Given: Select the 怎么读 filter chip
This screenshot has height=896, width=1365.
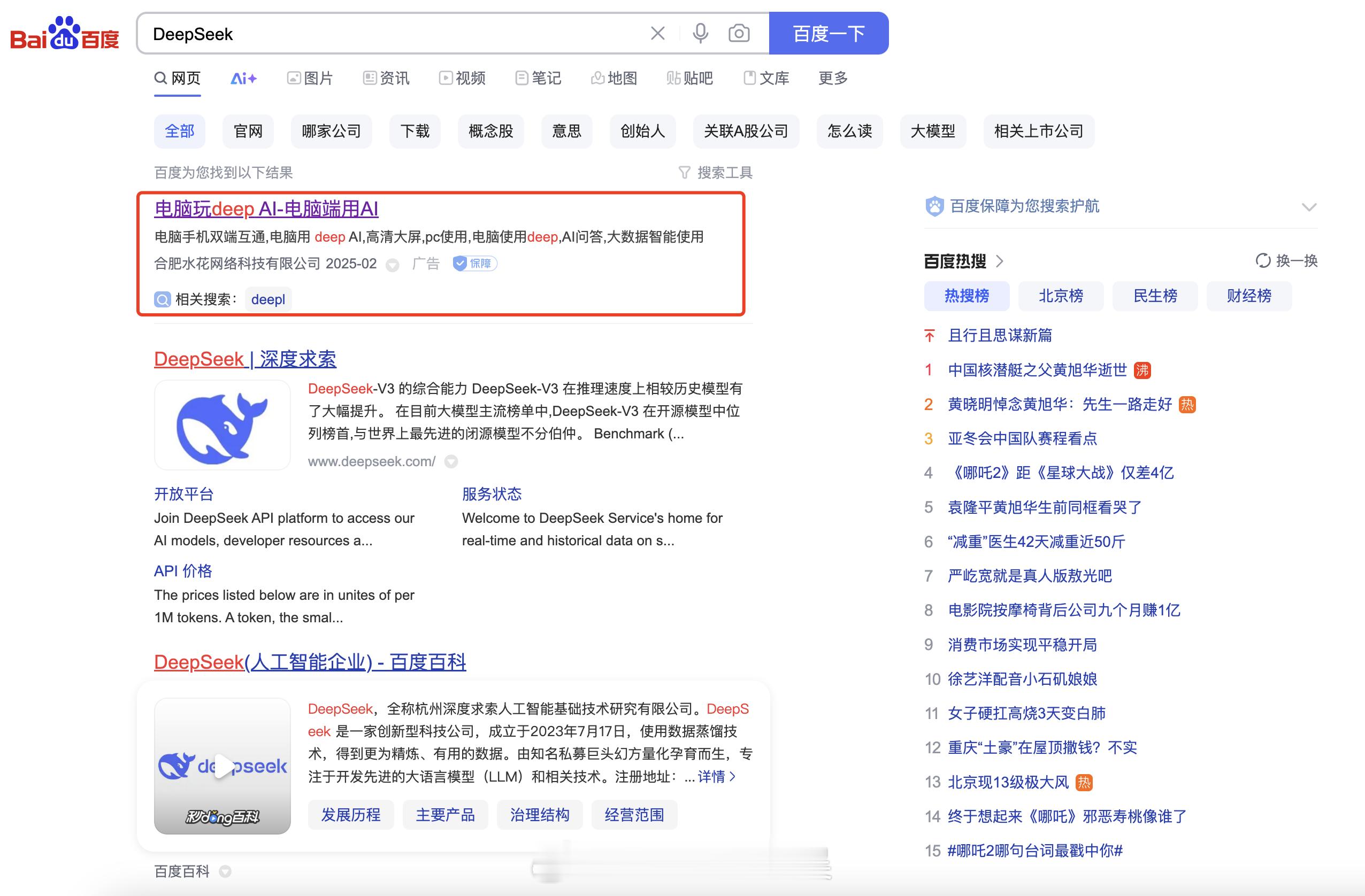Looking at the screenshot, I should click(849, 132).
